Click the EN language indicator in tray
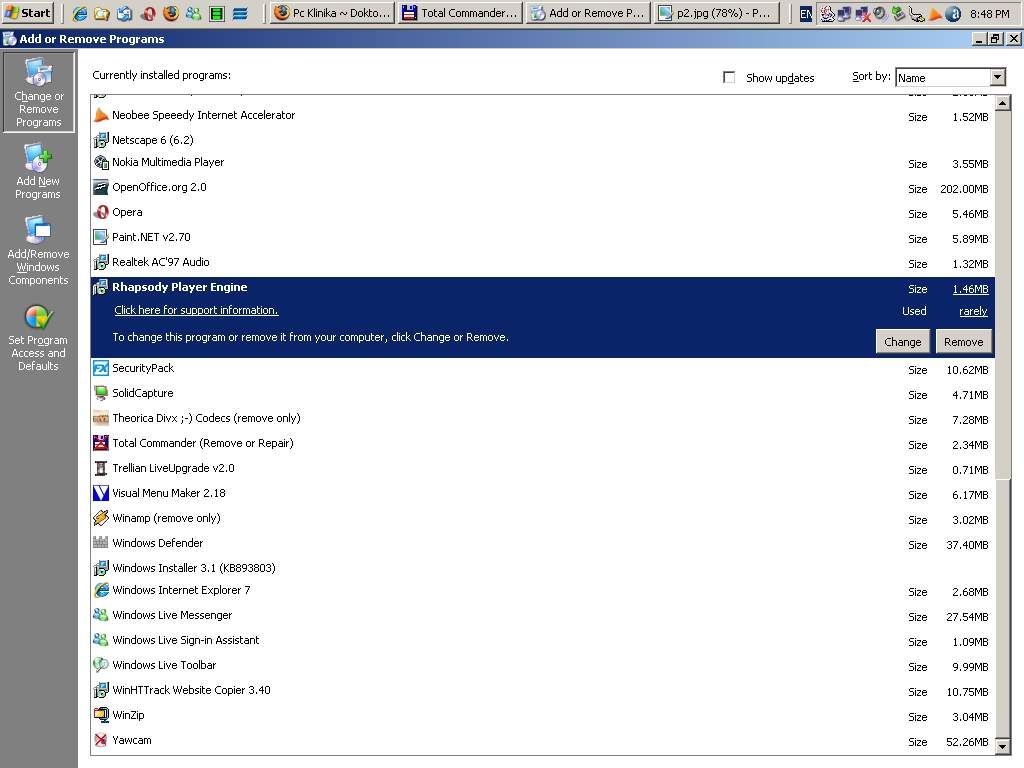This screenshot has width=1024, height=768. click(806, 13)
